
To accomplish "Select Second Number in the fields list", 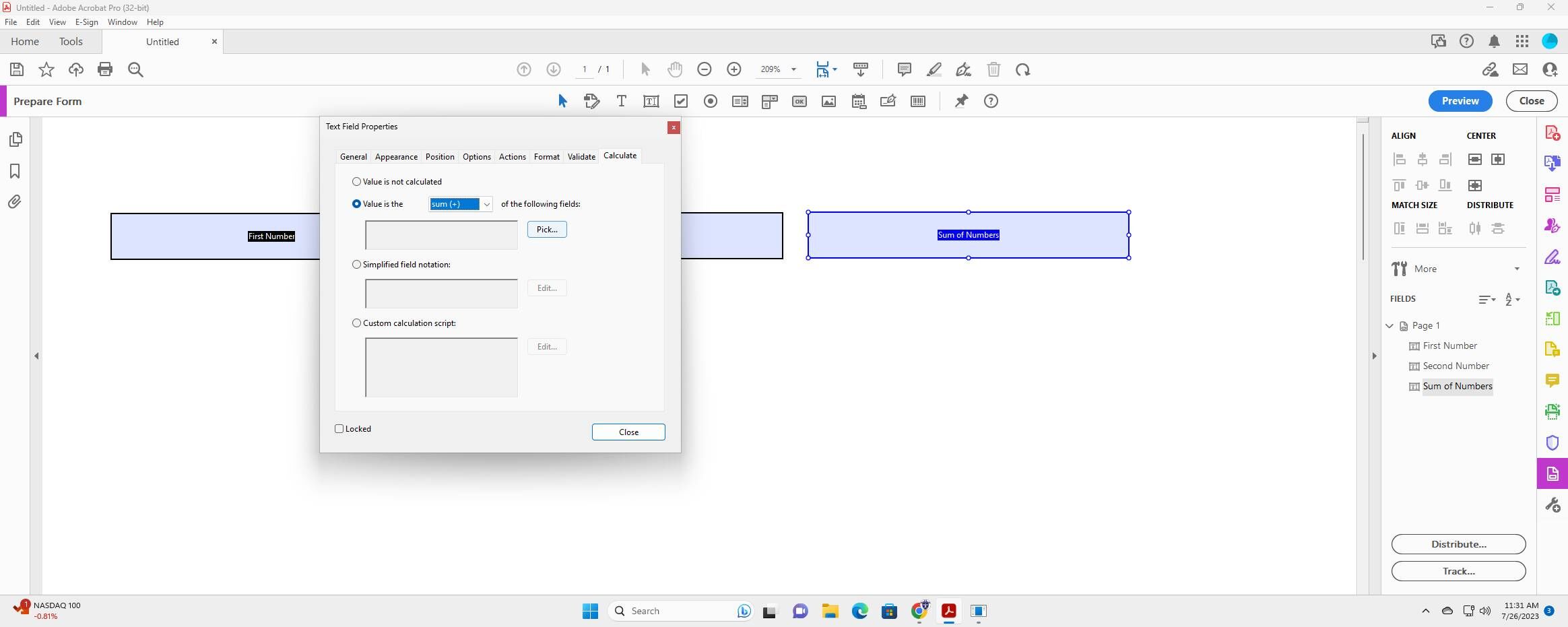I will tap(1455, 366).
